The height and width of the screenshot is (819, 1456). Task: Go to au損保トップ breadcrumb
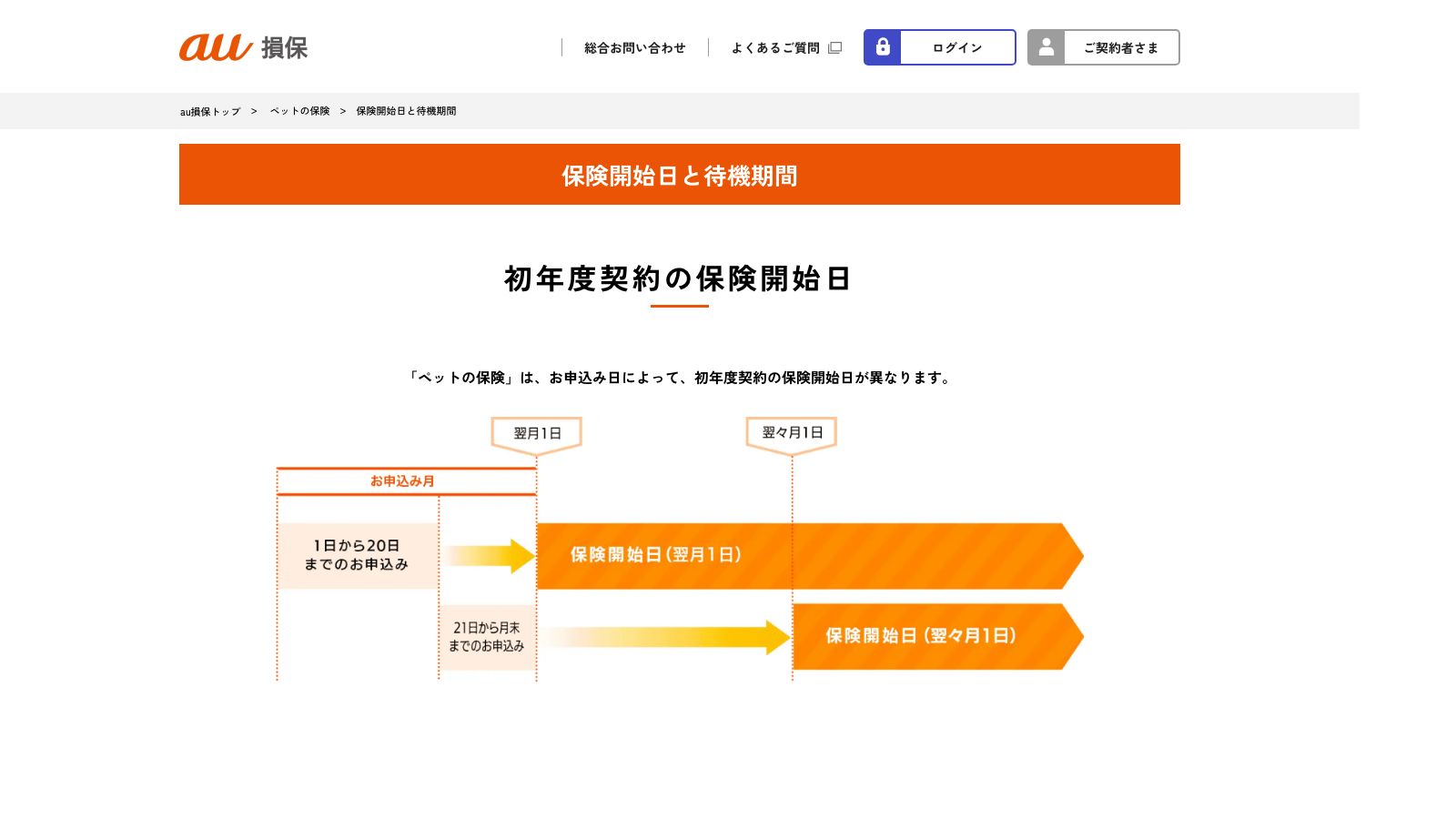click(210, 111)
